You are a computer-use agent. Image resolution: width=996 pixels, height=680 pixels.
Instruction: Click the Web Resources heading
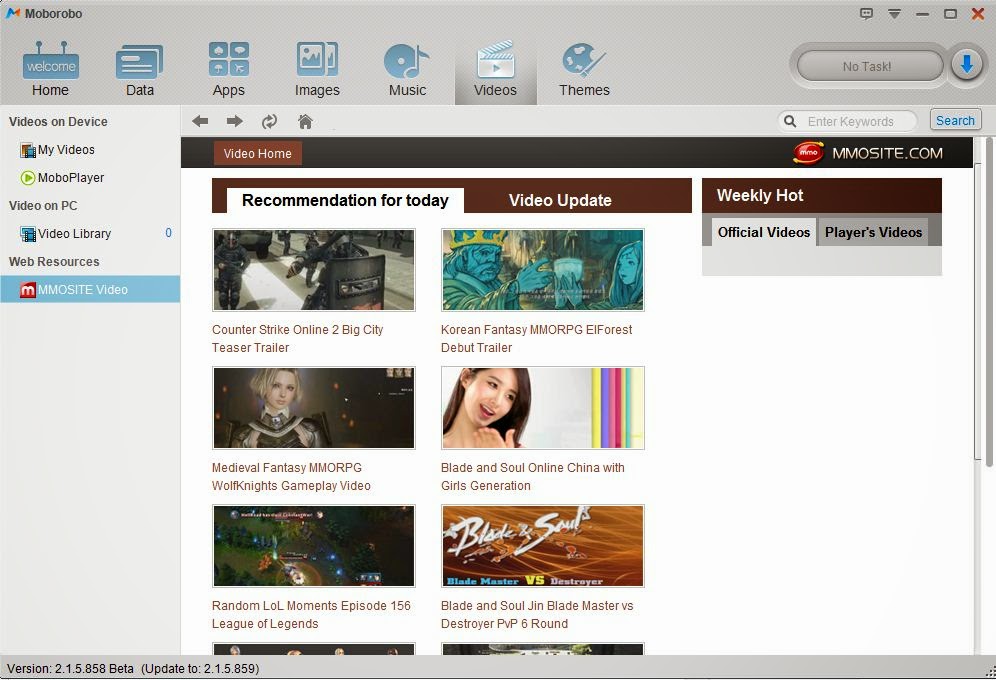[x=54, y=262]
